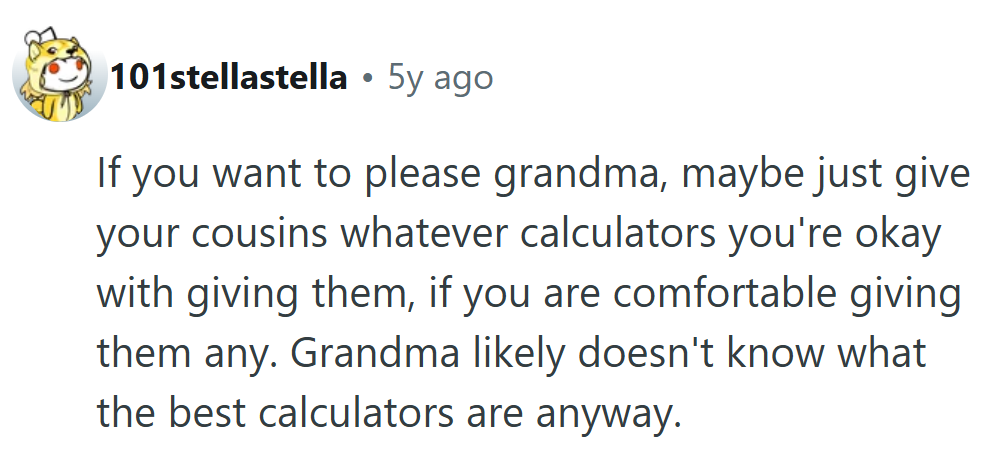The image size is (996, 452).
Task: Click the word 'anyway.' at the end
Action: (608, 416)
